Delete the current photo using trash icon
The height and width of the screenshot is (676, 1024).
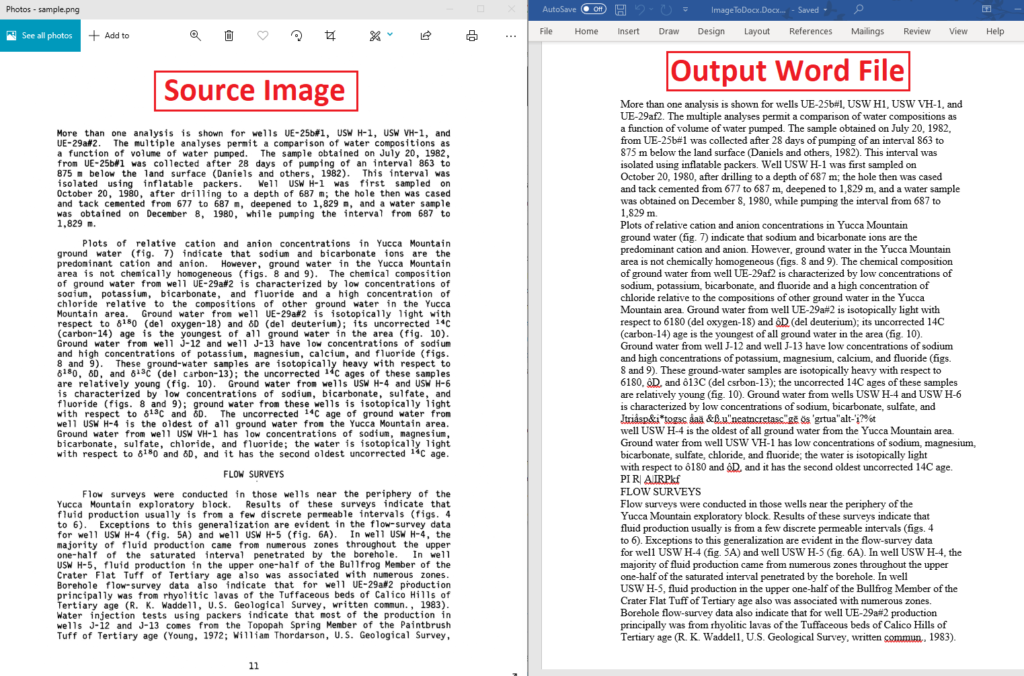click(230, 34)
